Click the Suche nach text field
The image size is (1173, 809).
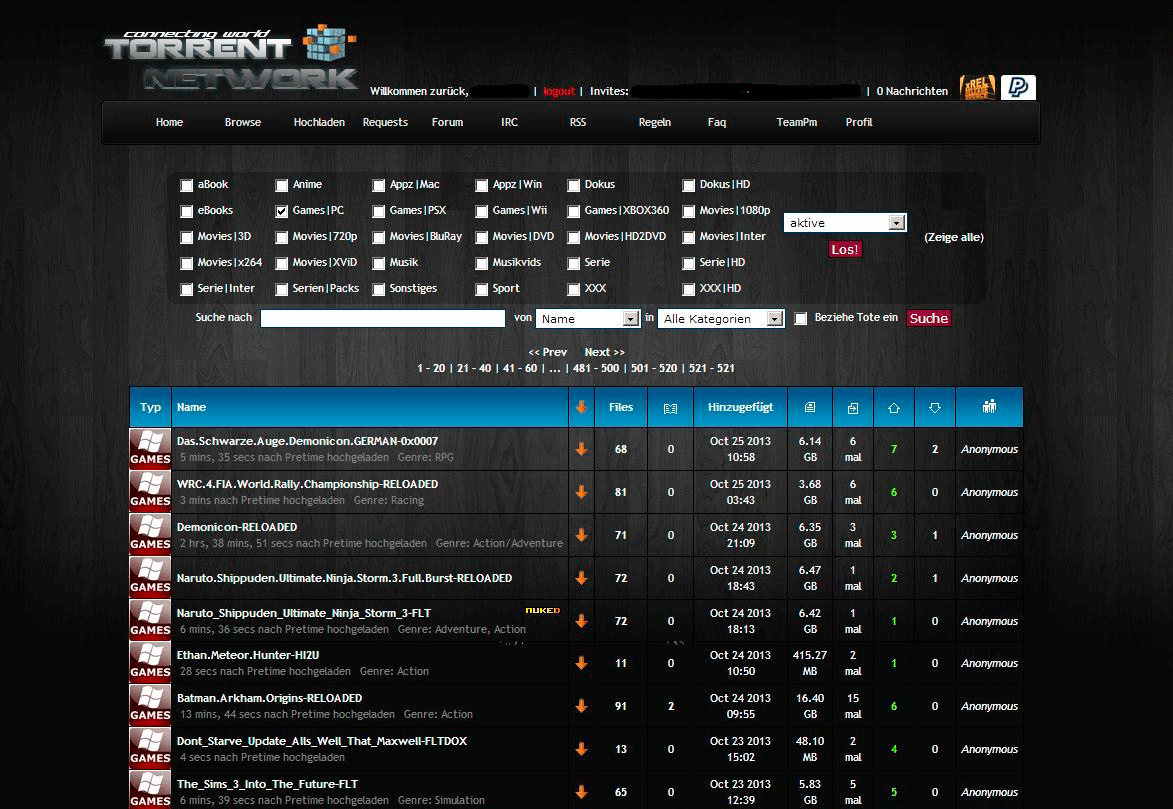(382, 318)
